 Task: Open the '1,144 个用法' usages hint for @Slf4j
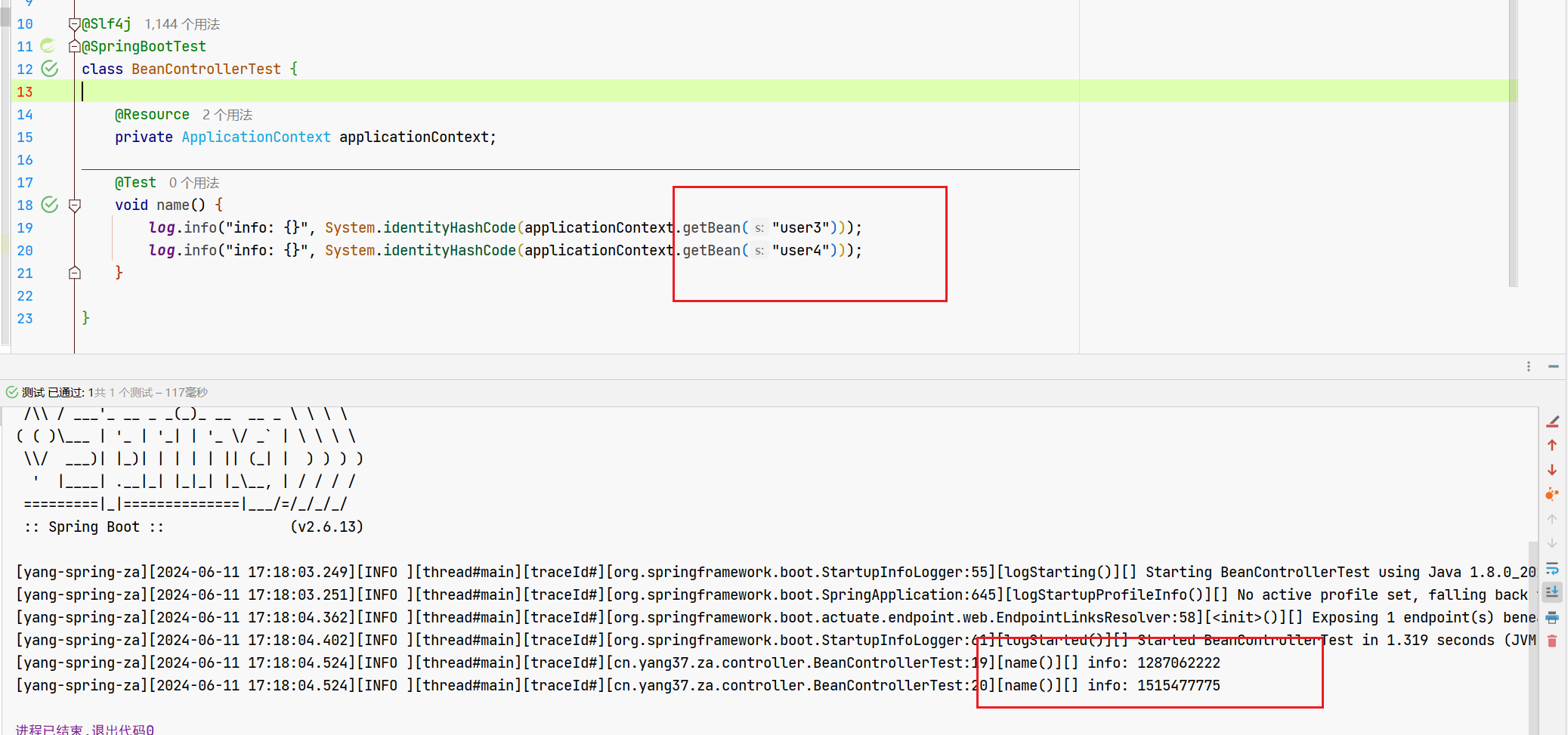click(x=182, y=24)
